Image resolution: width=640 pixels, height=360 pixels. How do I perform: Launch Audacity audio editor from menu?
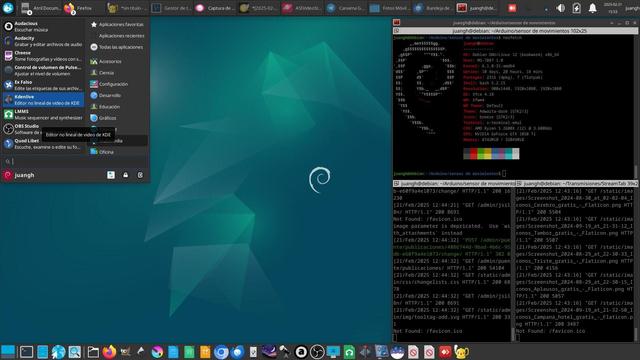[x=43, y=41]
